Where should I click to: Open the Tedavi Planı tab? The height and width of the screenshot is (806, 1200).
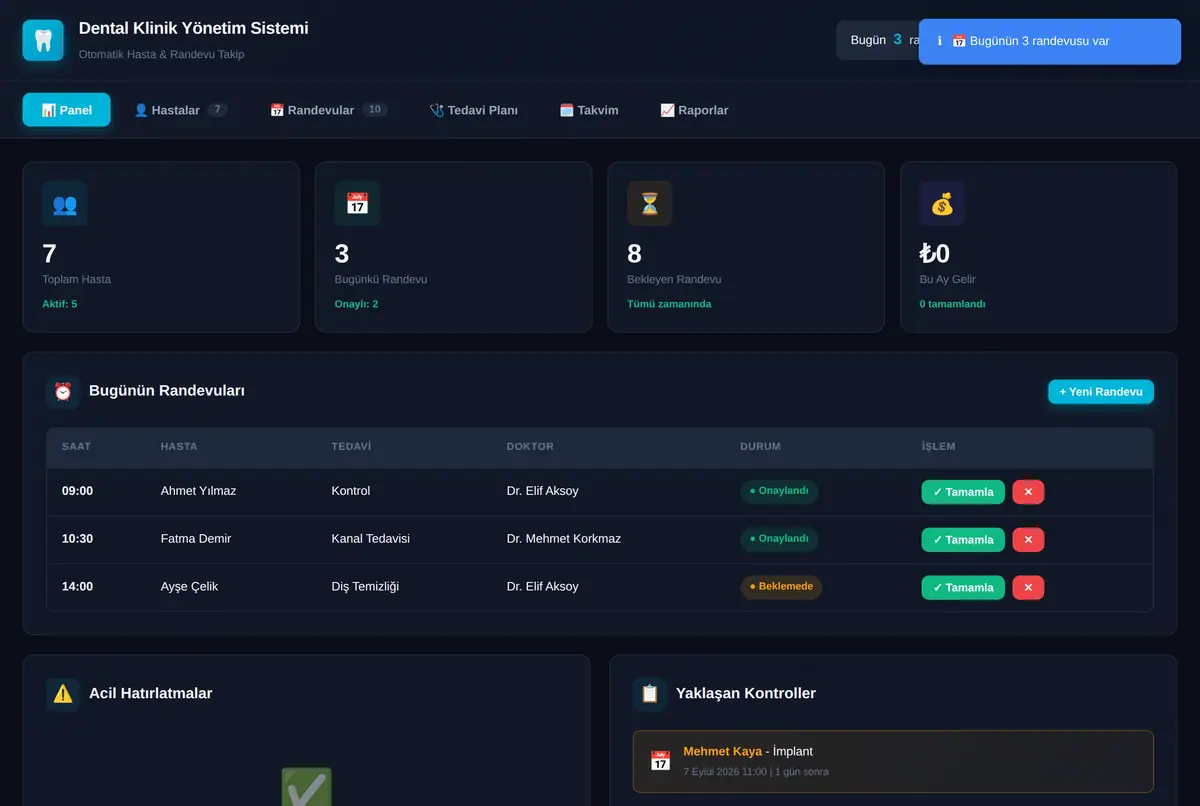coord(473,110)
